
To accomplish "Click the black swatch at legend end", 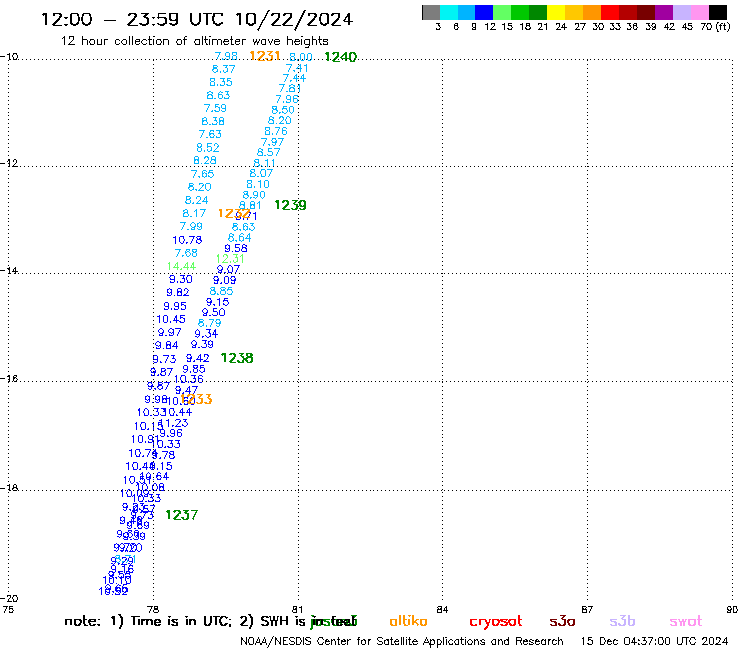I will (718, 12).
